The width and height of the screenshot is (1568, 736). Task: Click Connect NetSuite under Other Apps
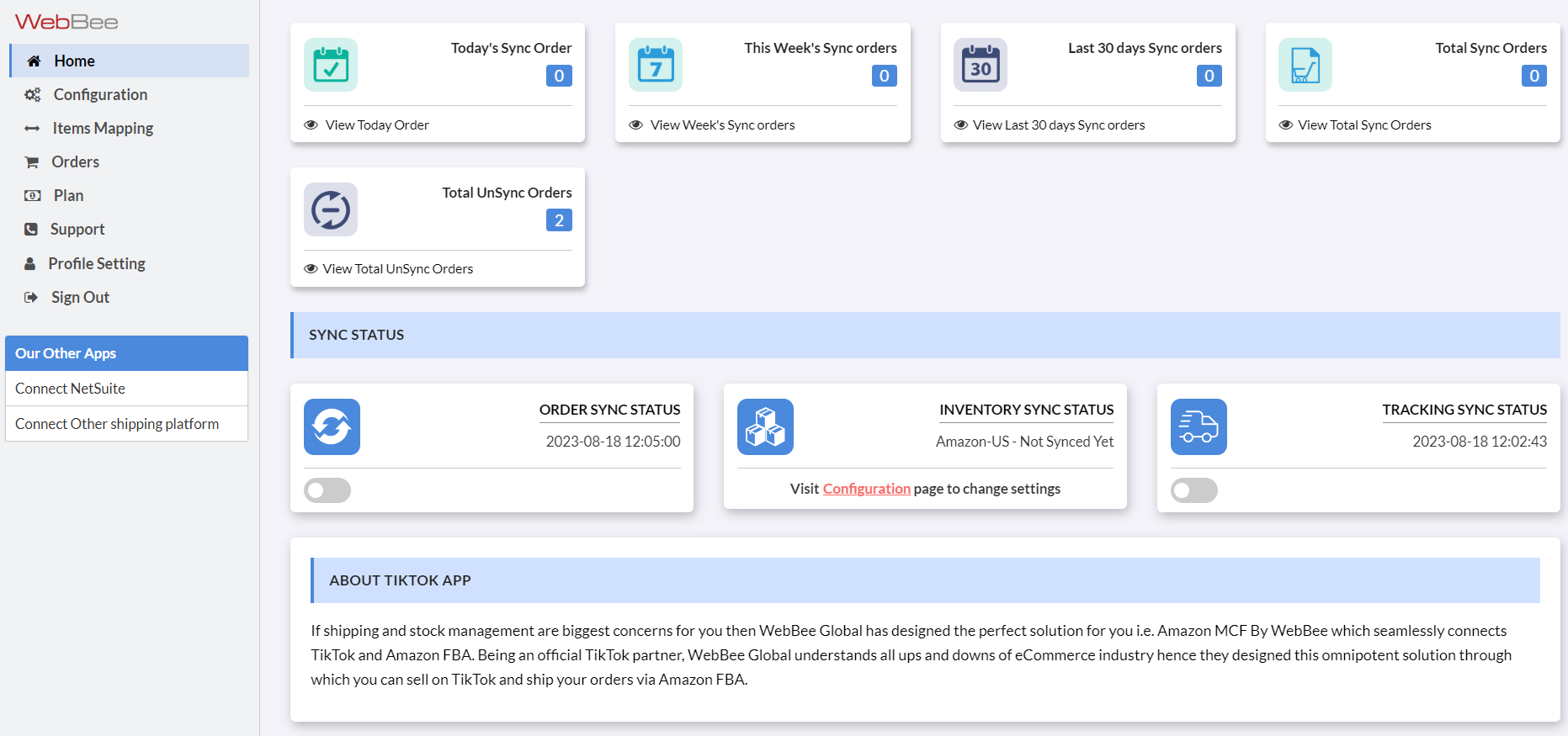[x=70, y=389]
